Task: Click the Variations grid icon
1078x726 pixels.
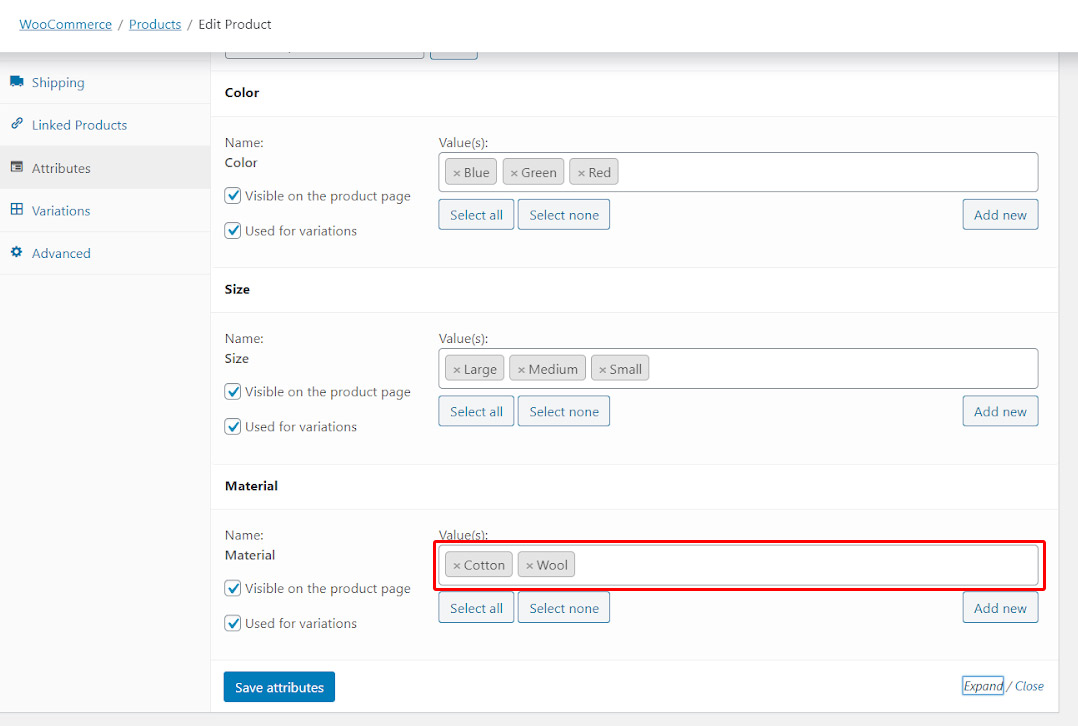Action: tap(16, 209)
